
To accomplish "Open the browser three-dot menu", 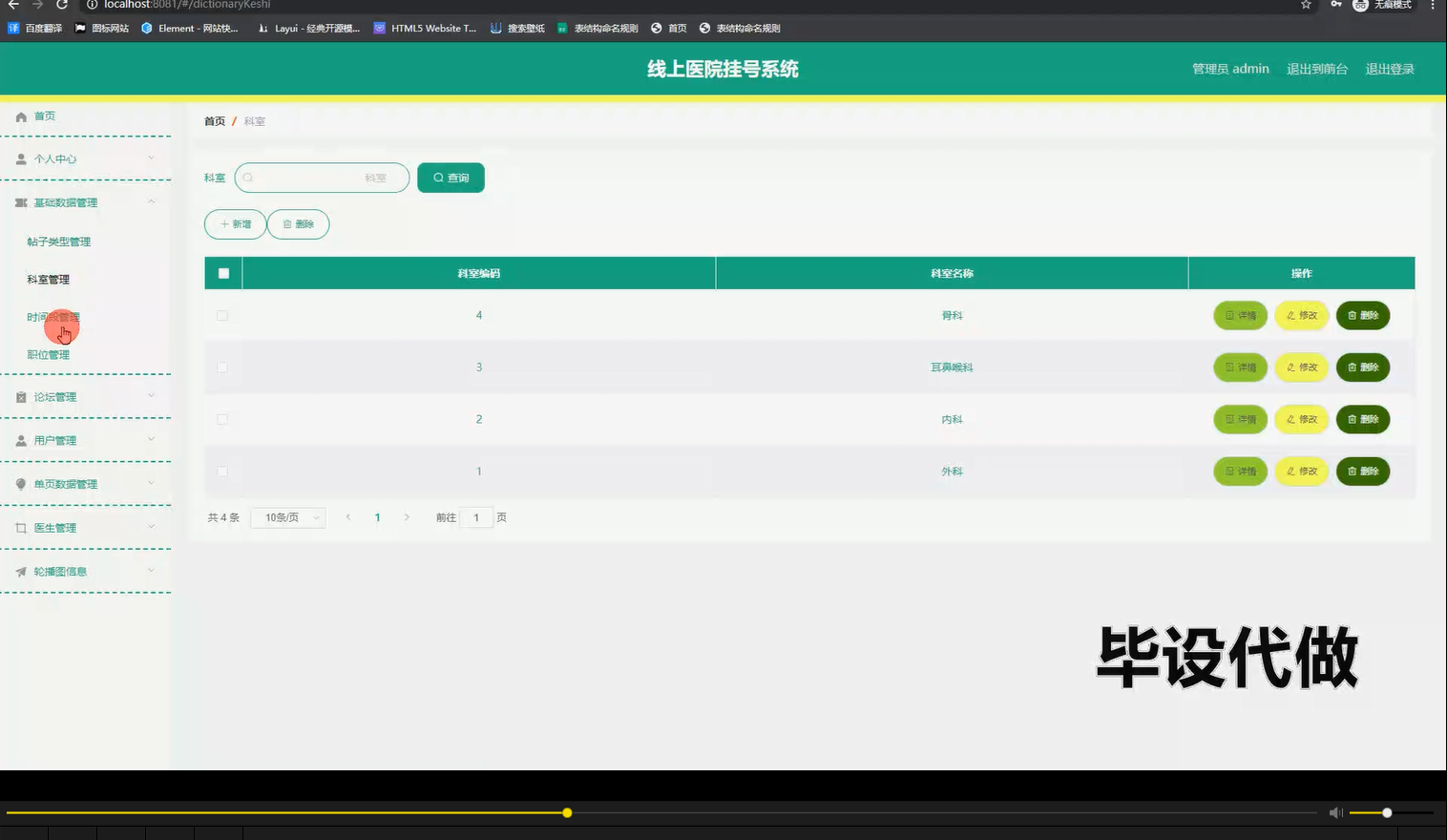I will pyautogui.click(x=1432, y=5).
